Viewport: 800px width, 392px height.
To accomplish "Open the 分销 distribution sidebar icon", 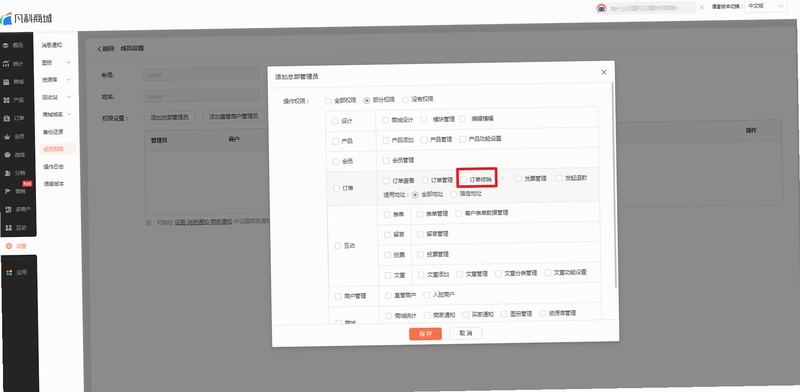I will click(7, 173).
